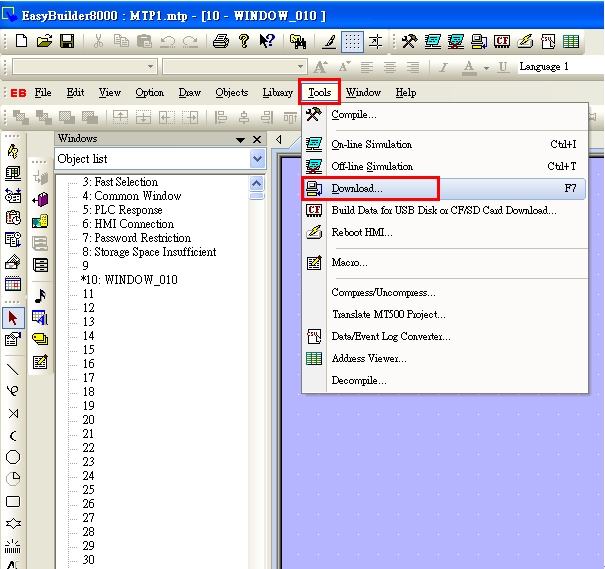Open the Objects menu
The image size is (605, 569).
pyautogui.click(x=232, y=93)
